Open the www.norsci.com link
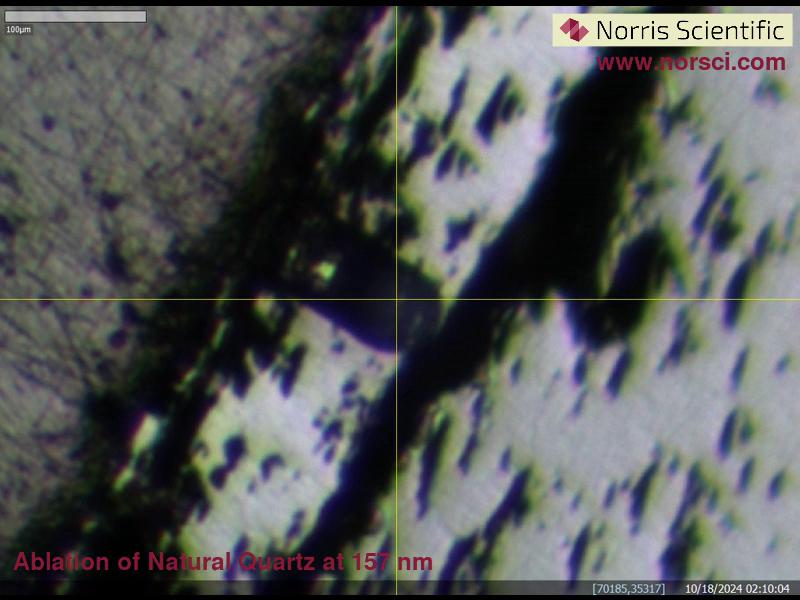This screenshot has height=600, width=800. click(691, 63)
